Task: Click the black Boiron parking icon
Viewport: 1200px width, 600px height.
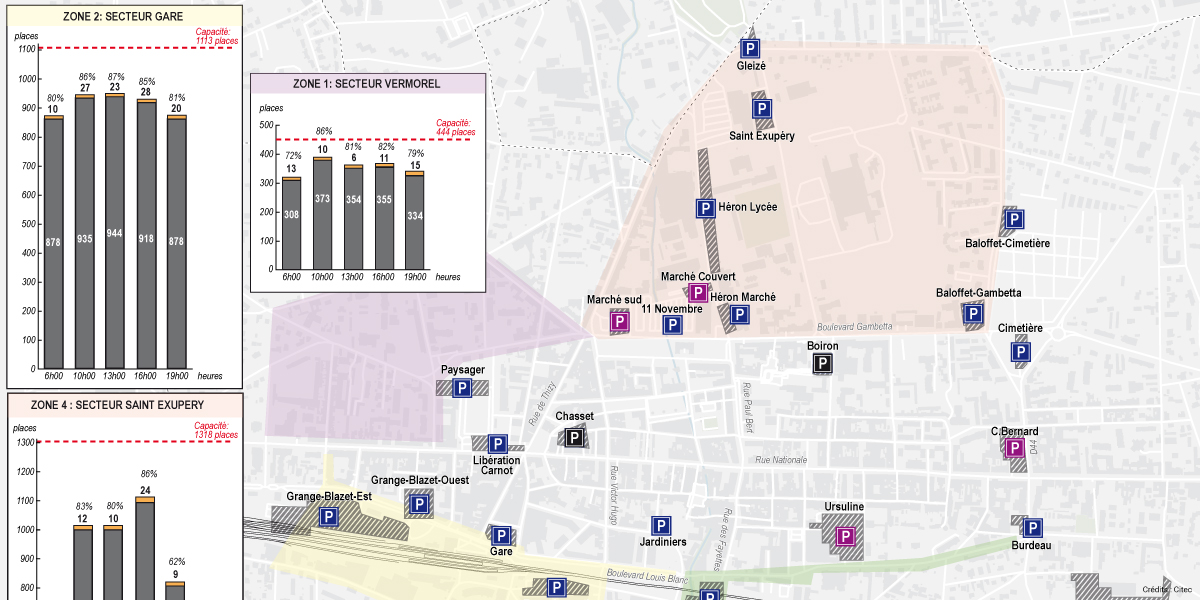Action: pos(821,362)
